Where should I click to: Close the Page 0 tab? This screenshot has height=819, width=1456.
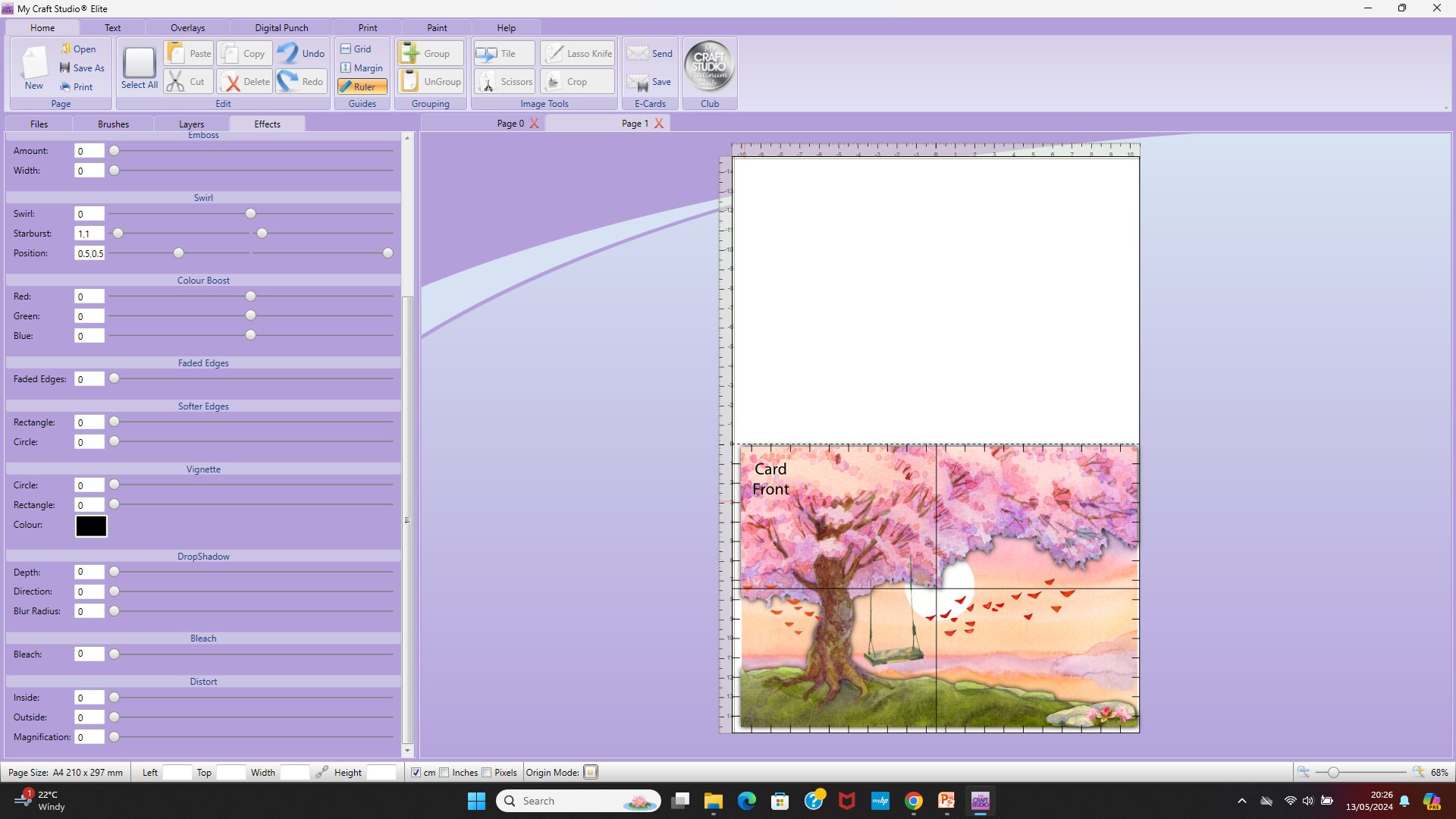pos(535,124)
